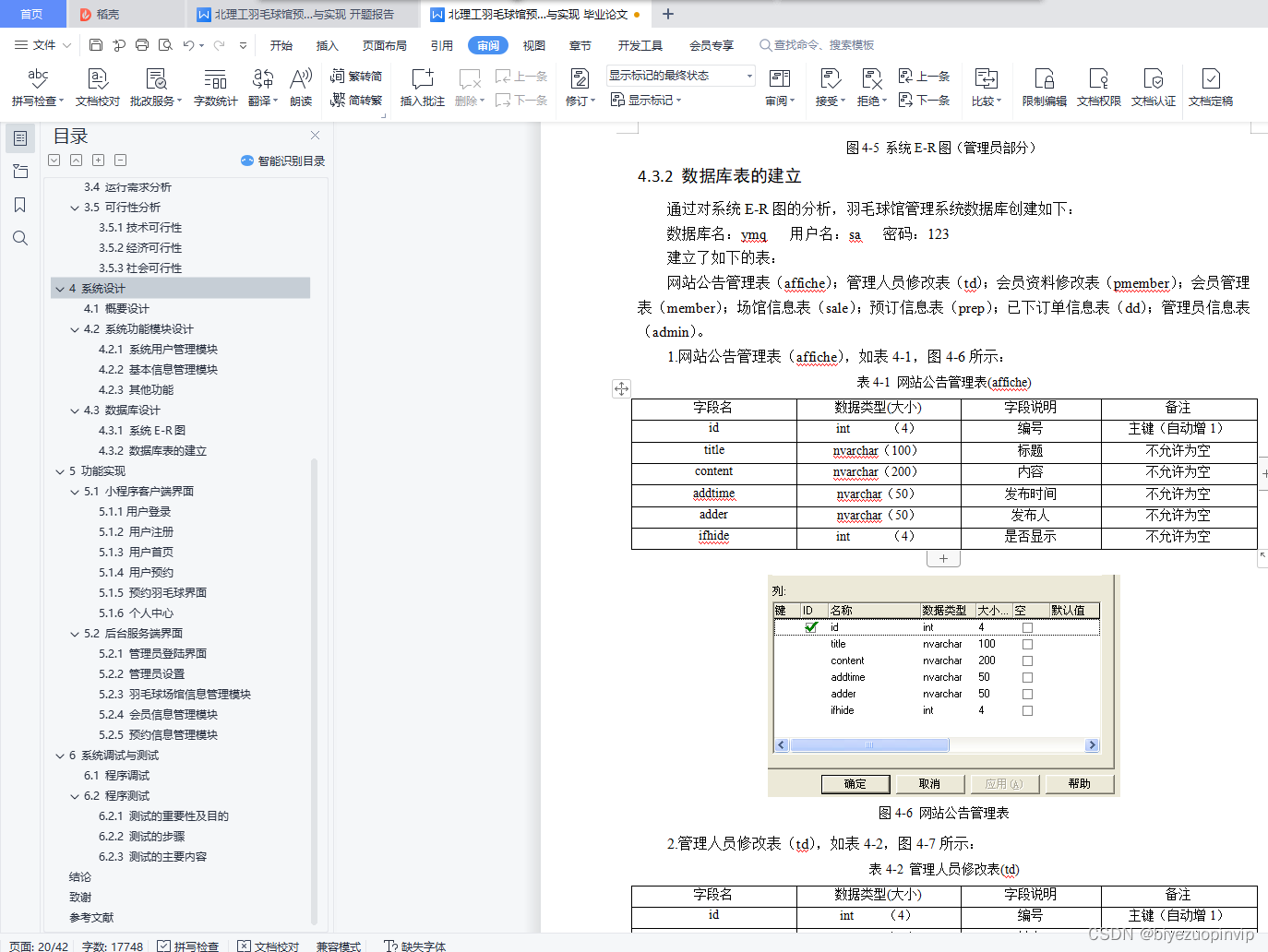
Task: Run document proofreading (文档校对)
Action: (x=98, y=88)
